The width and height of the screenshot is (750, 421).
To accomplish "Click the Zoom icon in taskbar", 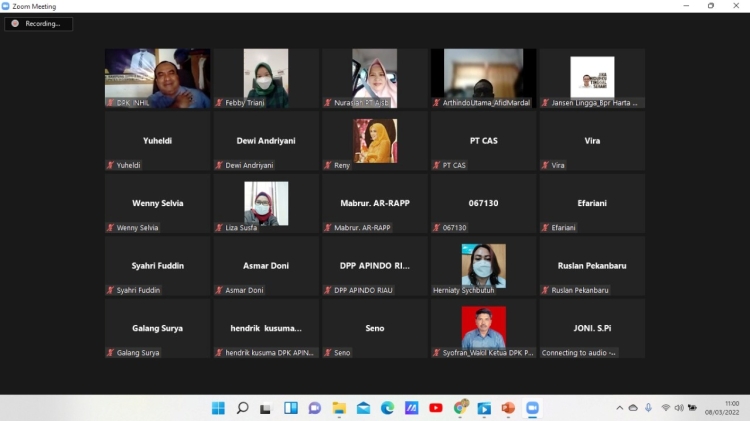I will point(532,408).
